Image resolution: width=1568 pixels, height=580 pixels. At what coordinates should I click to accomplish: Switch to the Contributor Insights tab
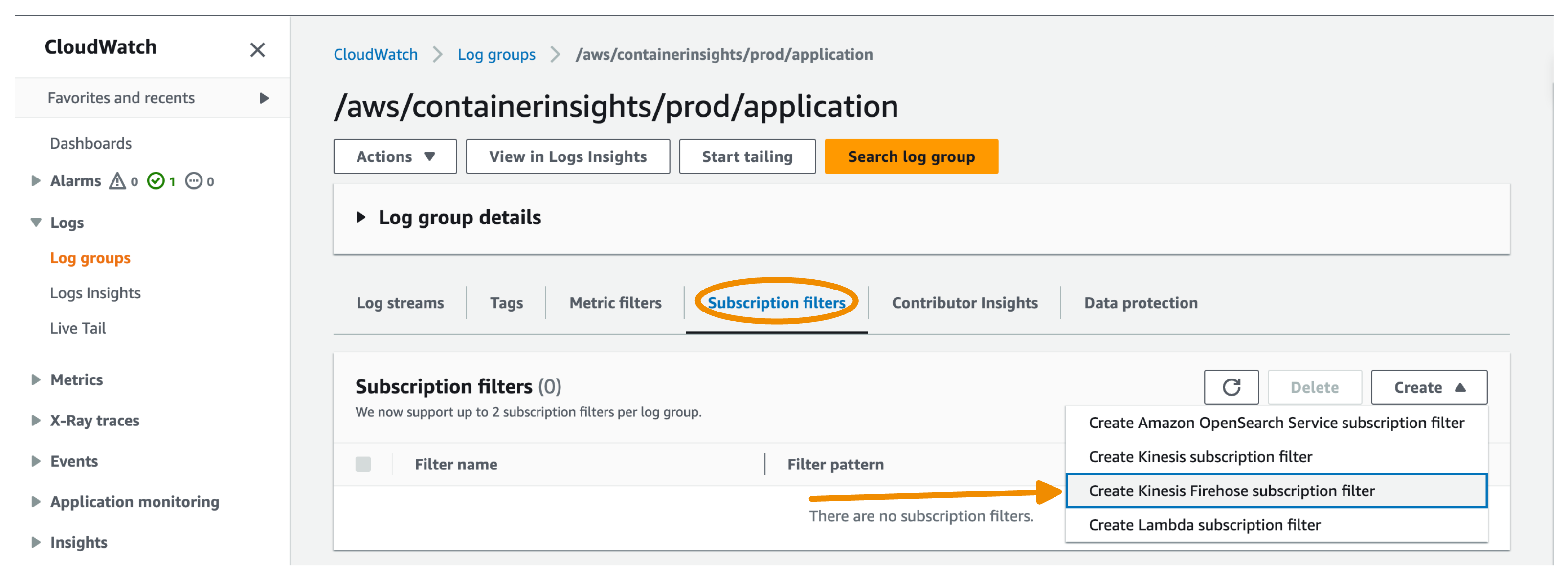(x=965, y=303)
